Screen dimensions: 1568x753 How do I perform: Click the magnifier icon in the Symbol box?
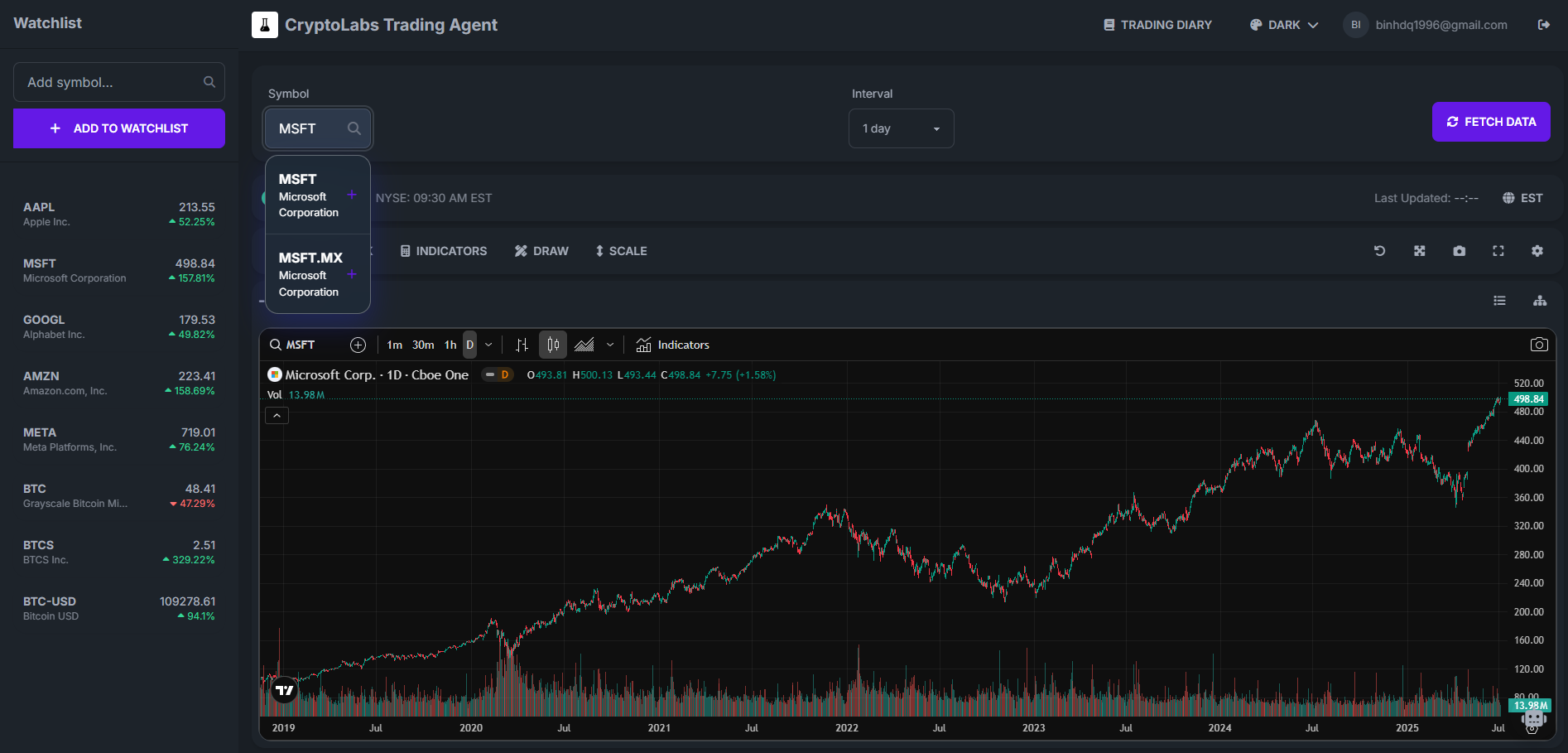click(354, 128)
